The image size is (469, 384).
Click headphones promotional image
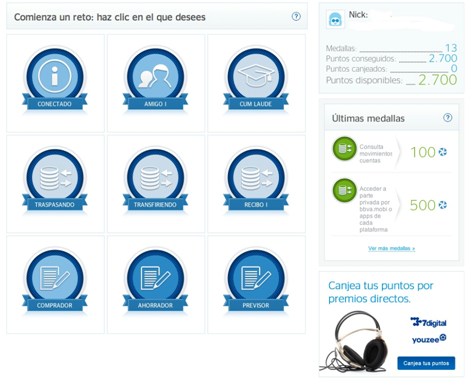pos(355,342)
